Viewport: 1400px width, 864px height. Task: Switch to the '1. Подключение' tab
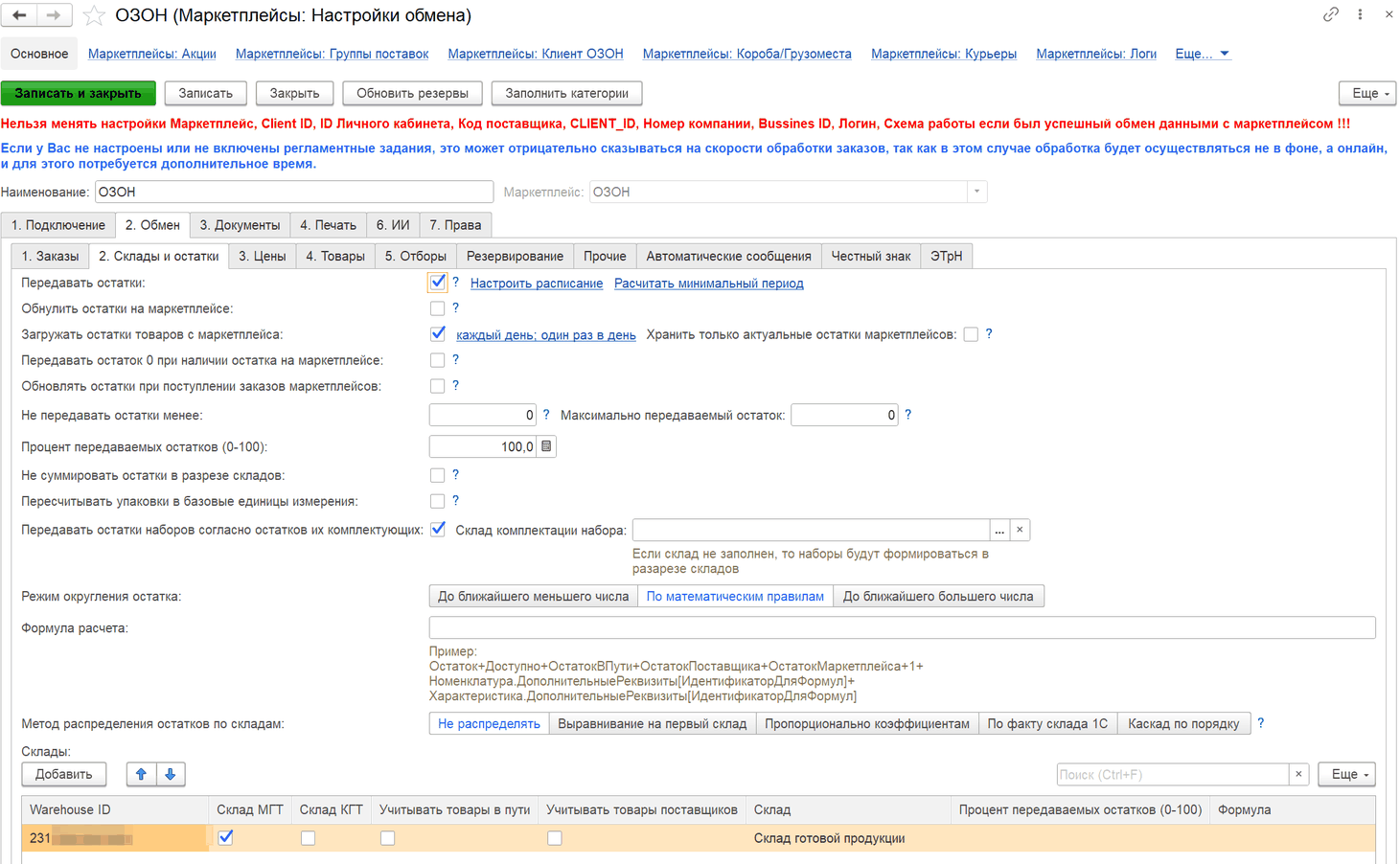click(x=58, y=225)
